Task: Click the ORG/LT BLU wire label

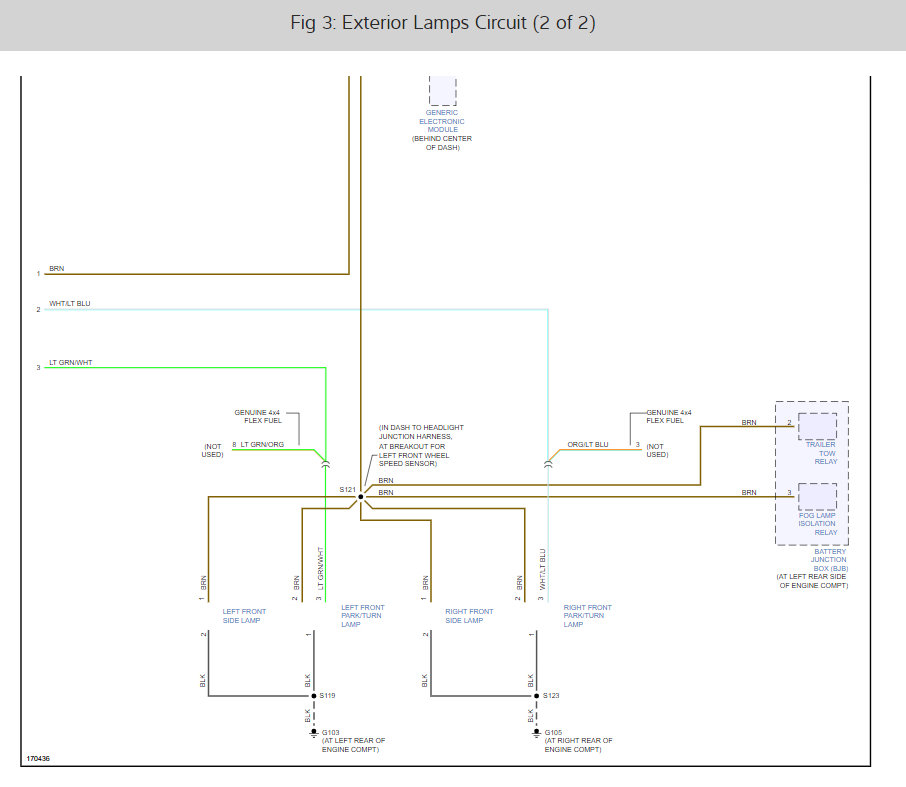Action: [x=588, y=445]
